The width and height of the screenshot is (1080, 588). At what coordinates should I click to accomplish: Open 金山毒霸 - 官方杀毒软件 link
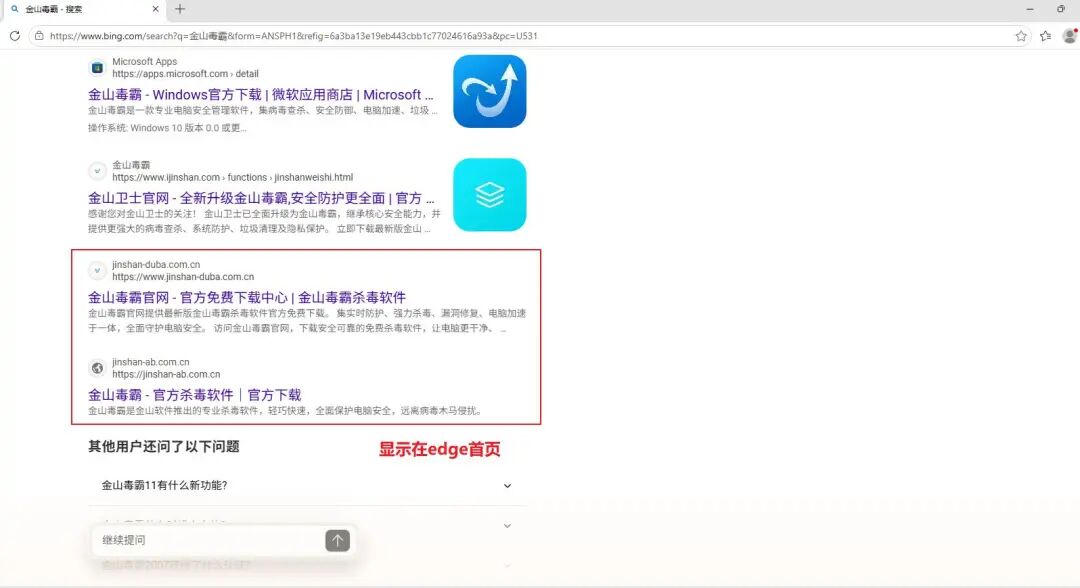pos(194,395)
